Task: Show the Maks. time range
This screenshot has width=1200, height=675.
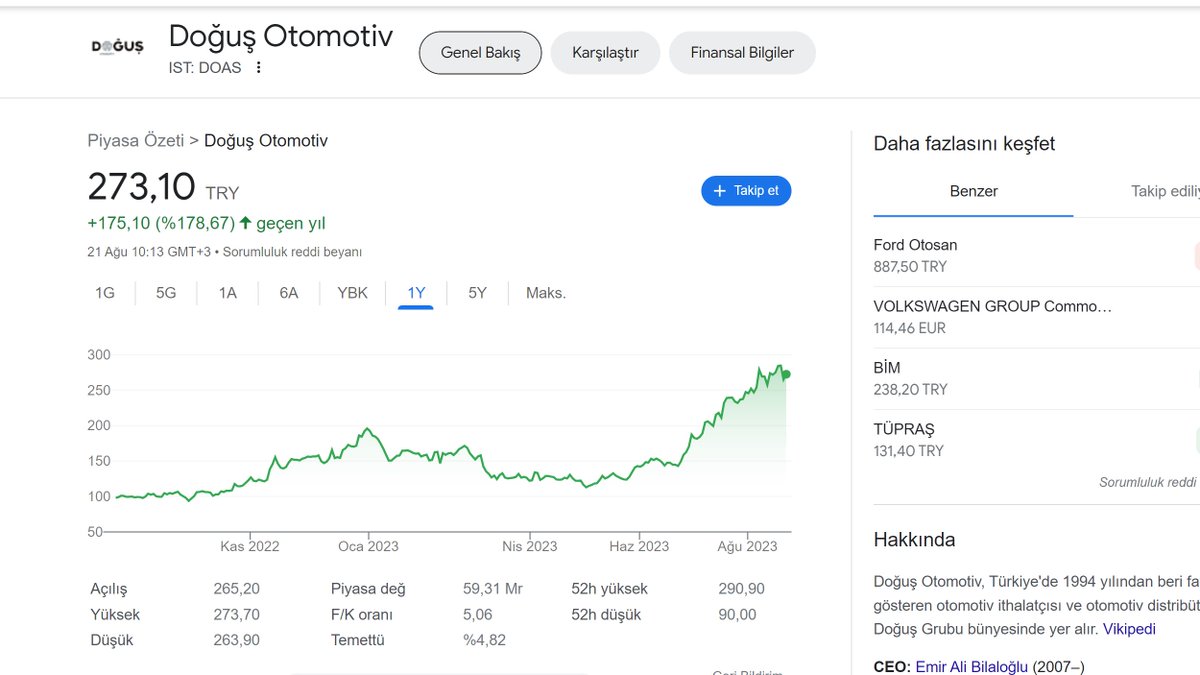Action: coord(546,293)
